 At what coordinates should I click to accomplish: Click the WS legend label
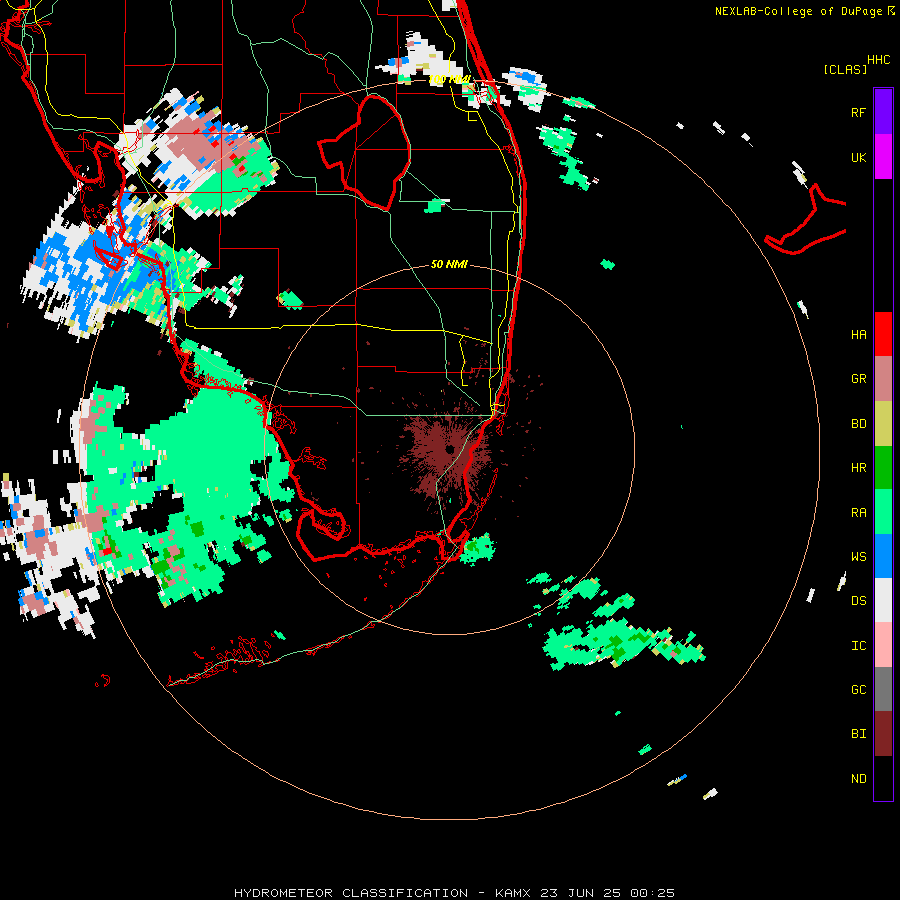coord(858,557)
